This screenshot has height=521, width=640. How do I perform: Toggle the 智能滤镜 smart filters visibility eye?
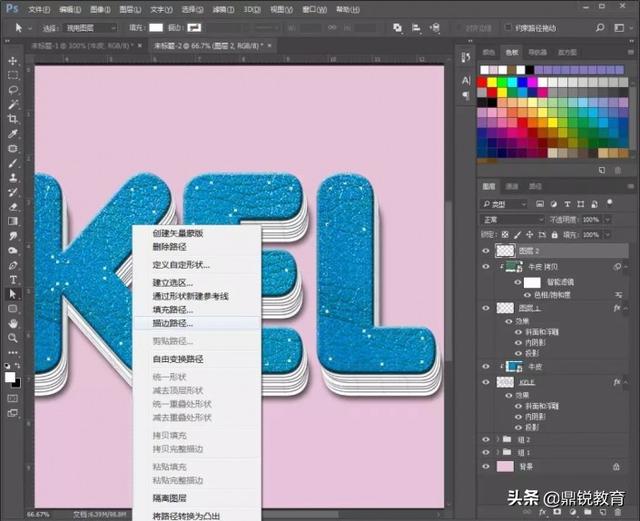[x=518, y=282]
